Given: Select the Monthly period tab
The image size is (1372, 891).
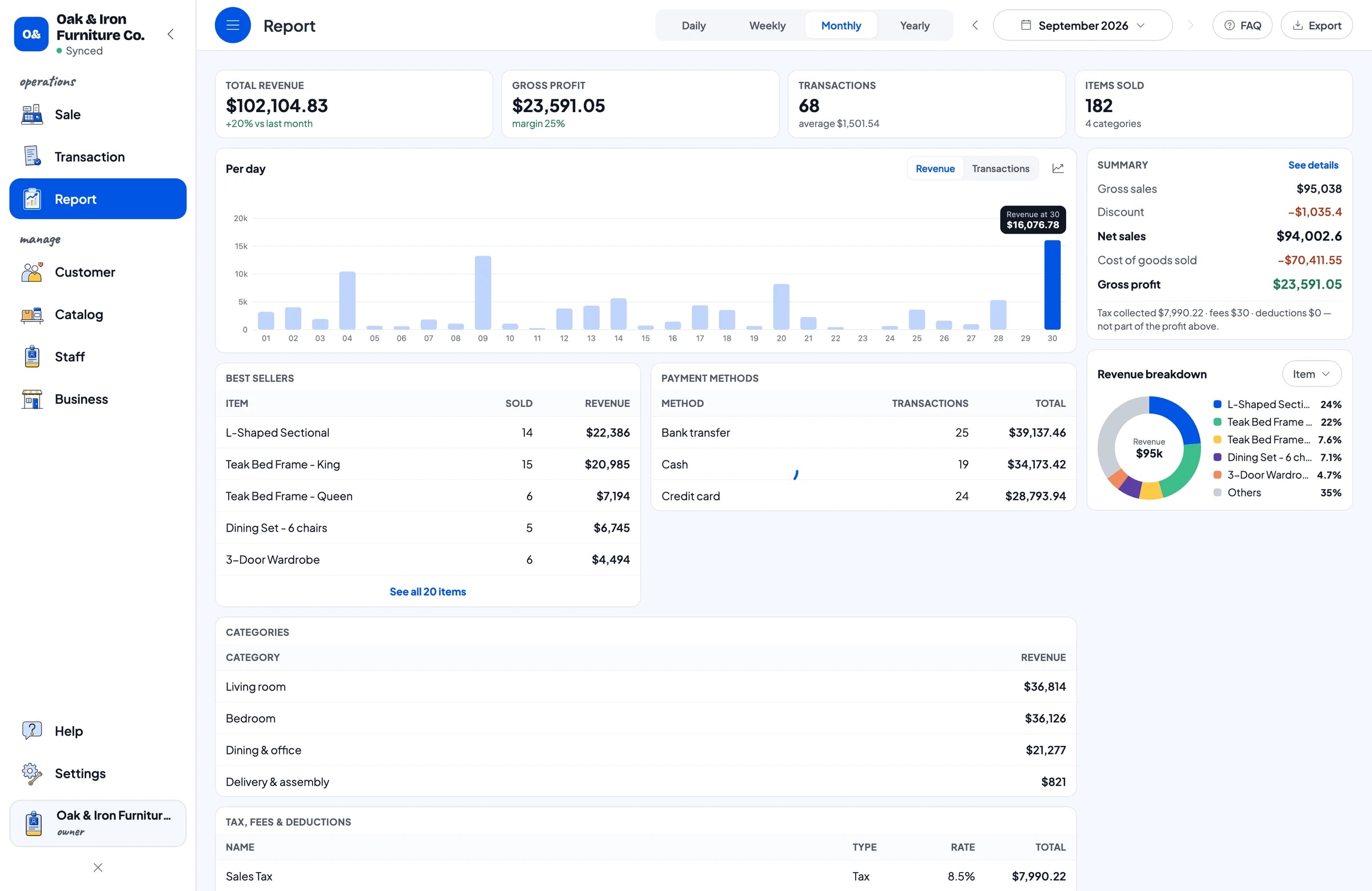Looking at the screenshot, I should [x=841, y=25].
